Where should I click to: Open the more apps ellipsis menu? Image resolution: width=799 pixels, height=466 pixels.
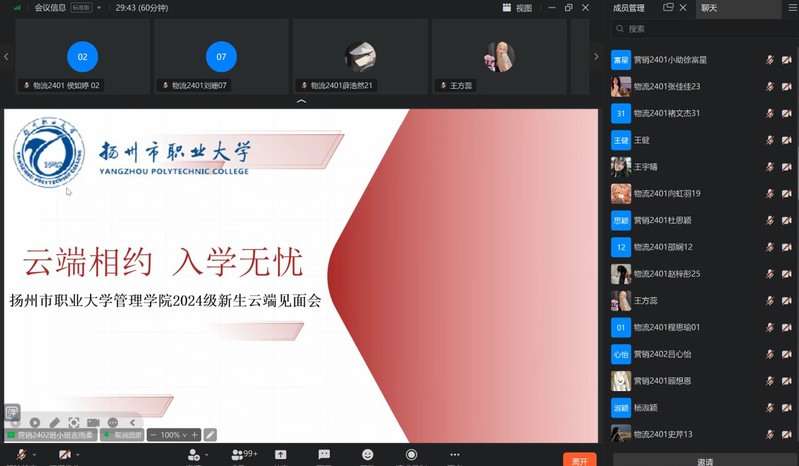click(455, 454)
